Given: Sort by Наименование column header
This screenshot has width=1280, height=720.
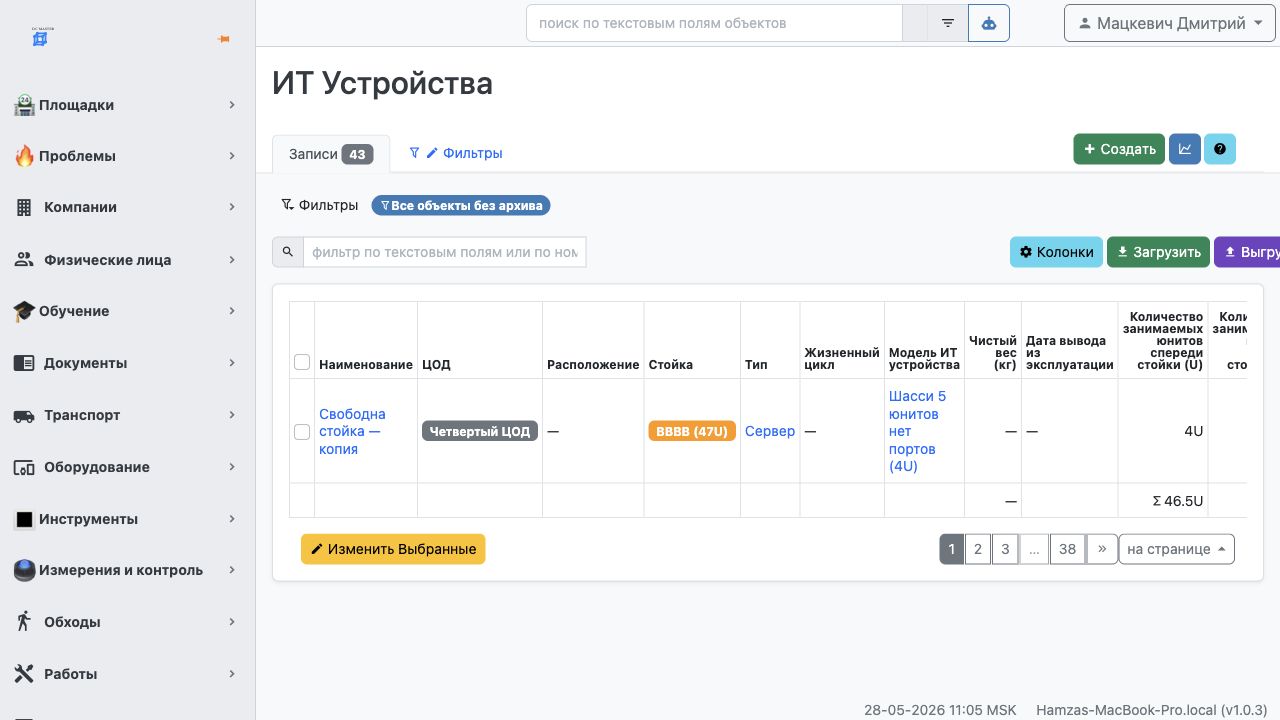Looking at the screenshot, I should 366,364.
